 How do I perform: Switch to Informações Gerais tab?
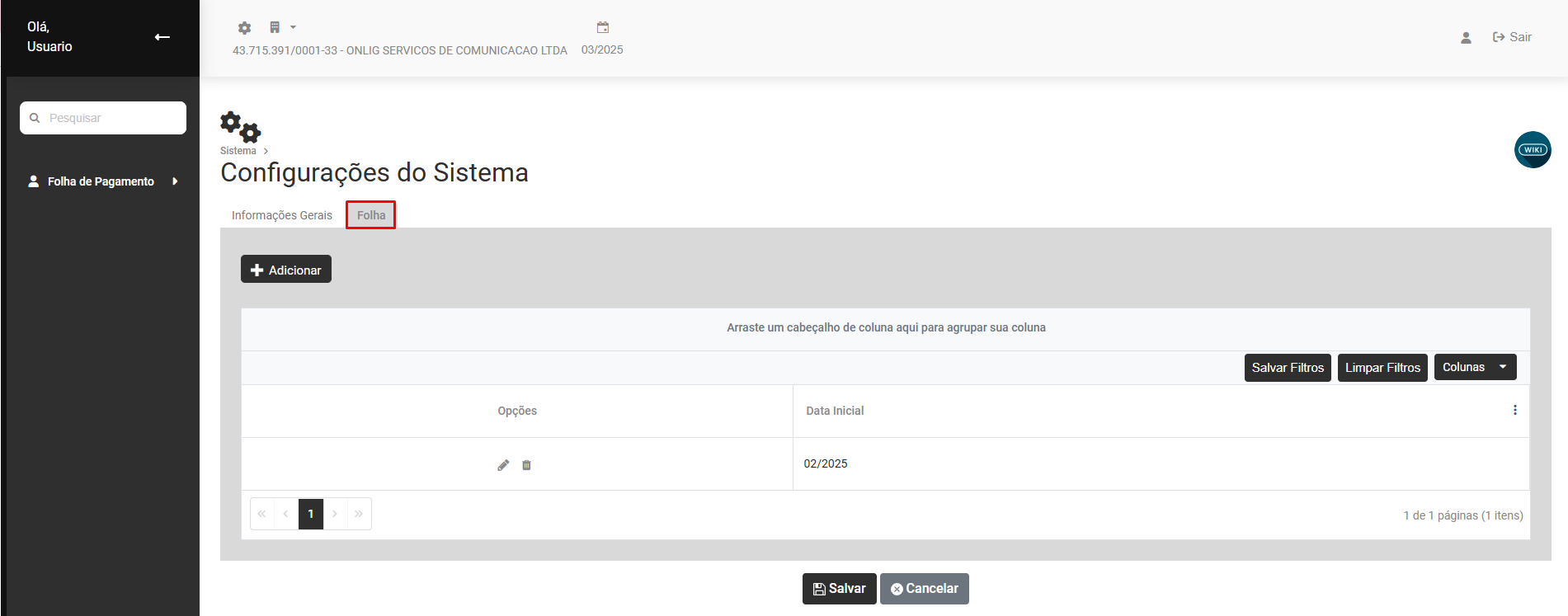pos(281,215)
